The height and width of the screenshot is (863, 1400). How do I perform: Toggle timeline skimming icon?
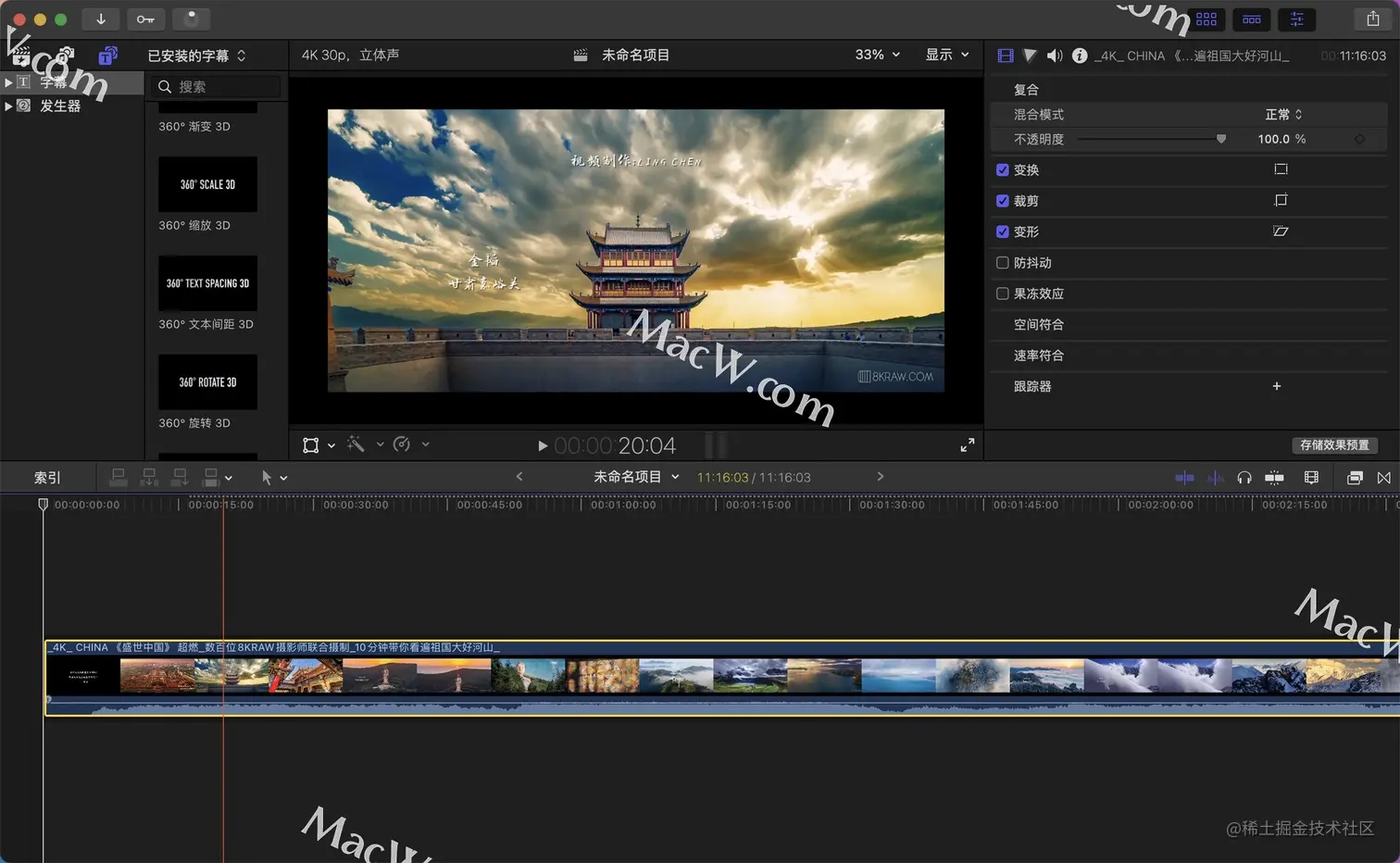pos(1184,478)
